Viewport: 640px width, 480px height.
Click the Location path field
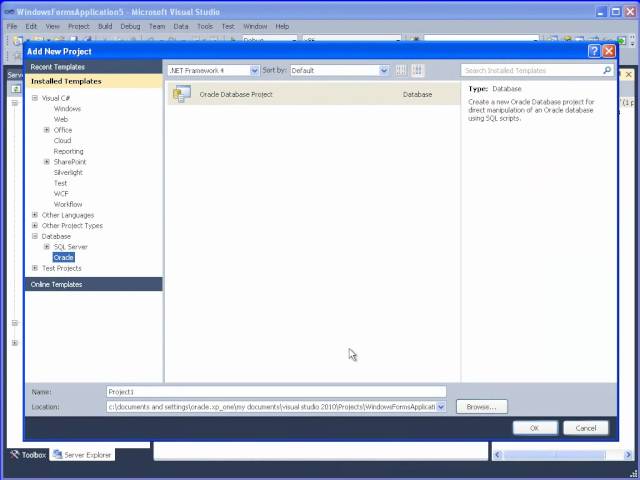(271, 407)
